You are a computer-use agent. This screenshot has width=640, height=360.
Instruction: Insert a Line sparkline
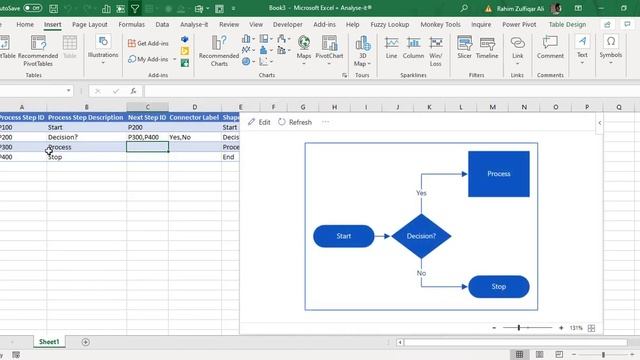[391, 47]
